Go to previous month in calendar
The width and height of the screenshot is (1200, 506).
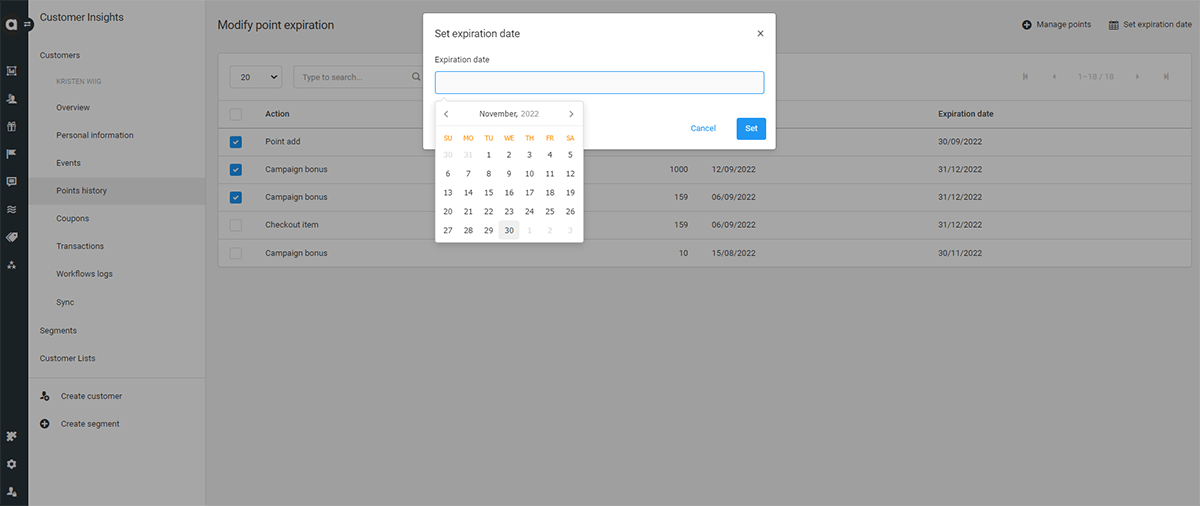point(446,114)
